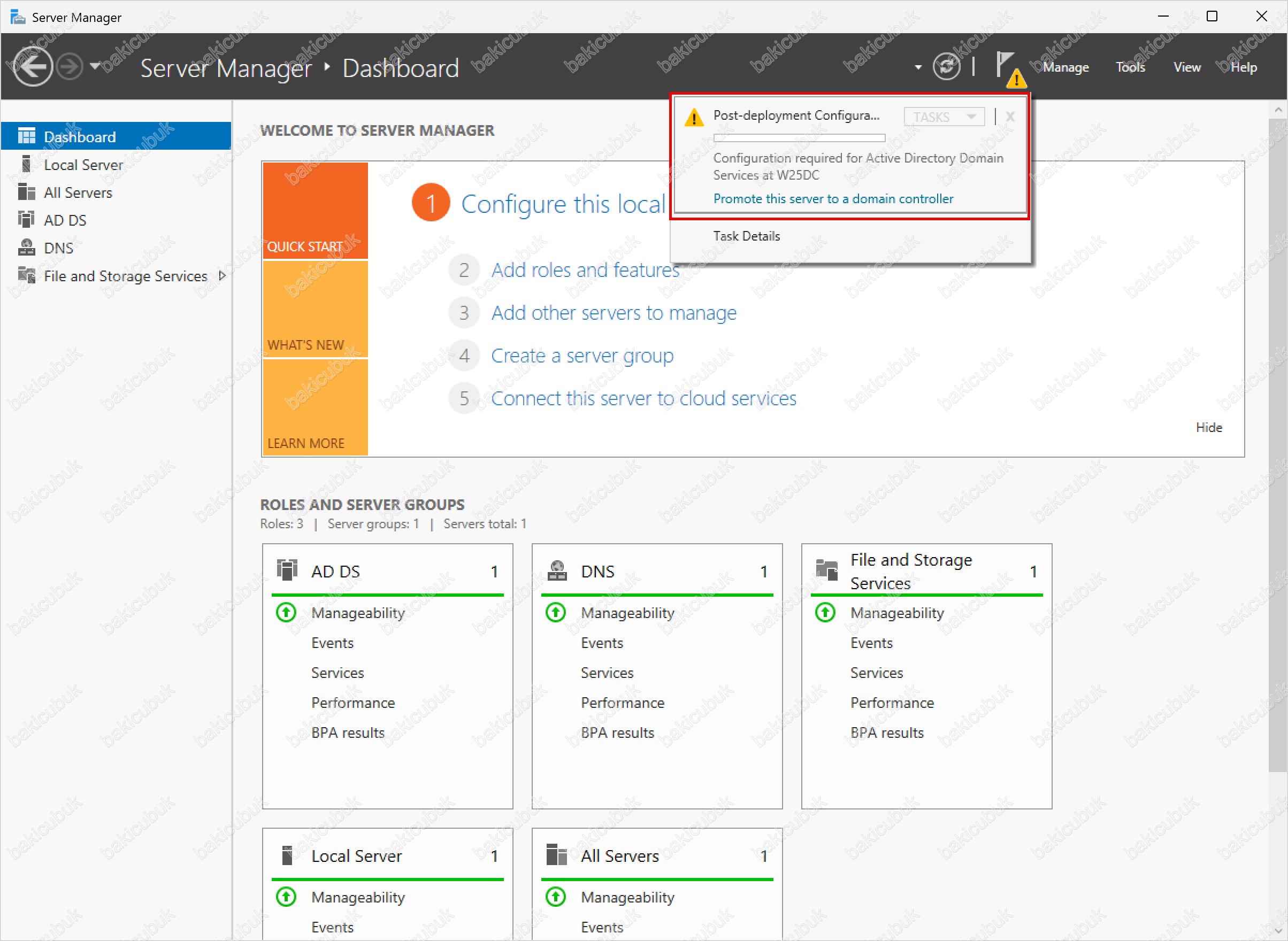The width and height of the screenshot is (1288, 941).
Task: Open AD DS in the sidebar
Action: (116, 220)
